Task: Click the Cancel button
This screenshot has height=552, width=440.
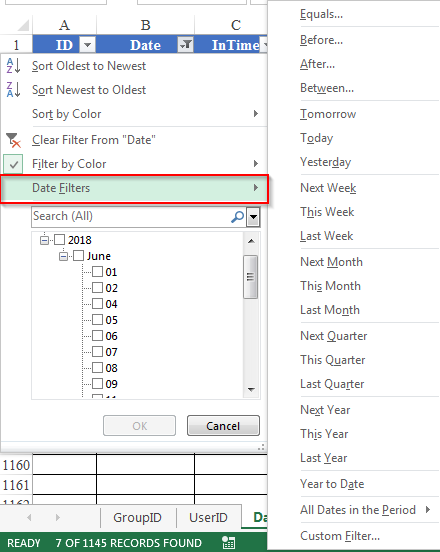Action: click(223, 426)
